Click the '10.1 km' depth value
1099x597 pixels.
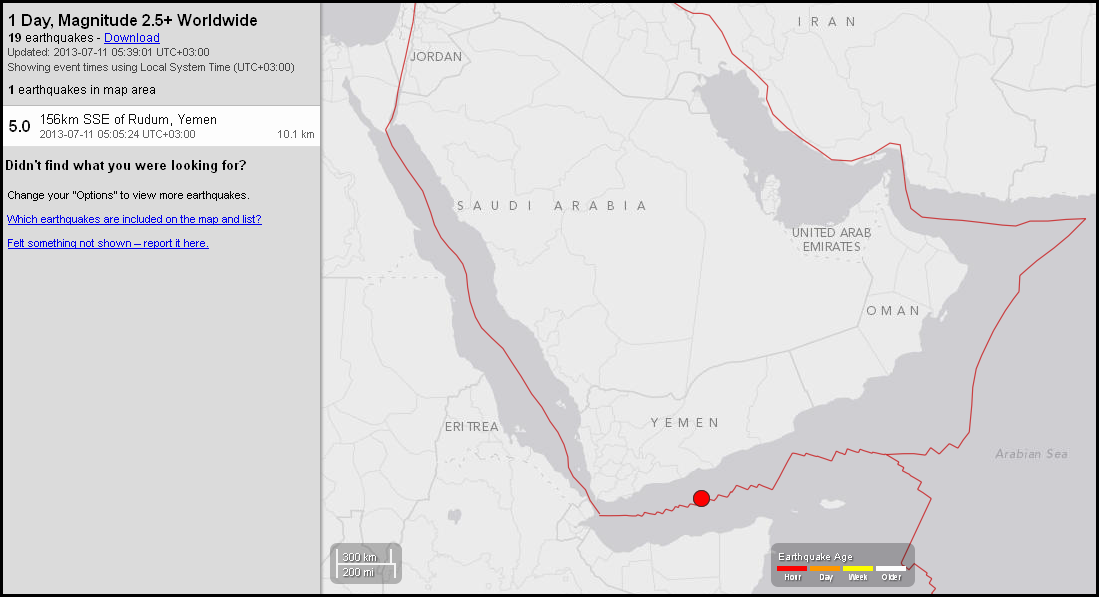coord(296,135)
